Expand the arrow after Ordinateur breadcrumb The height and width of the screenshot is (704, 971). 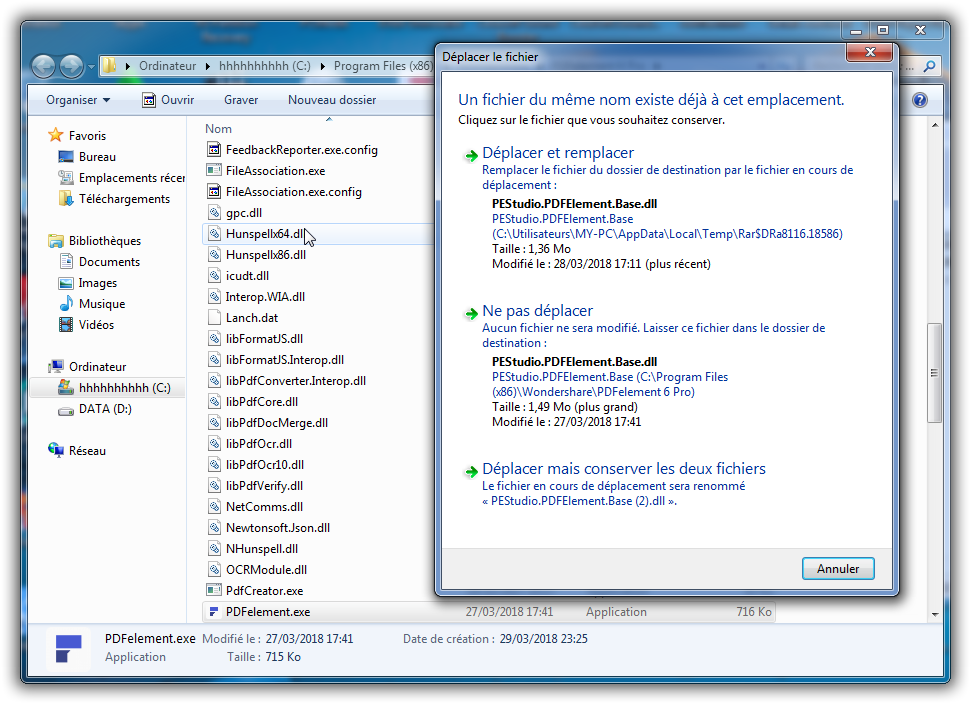click(207, 66)
